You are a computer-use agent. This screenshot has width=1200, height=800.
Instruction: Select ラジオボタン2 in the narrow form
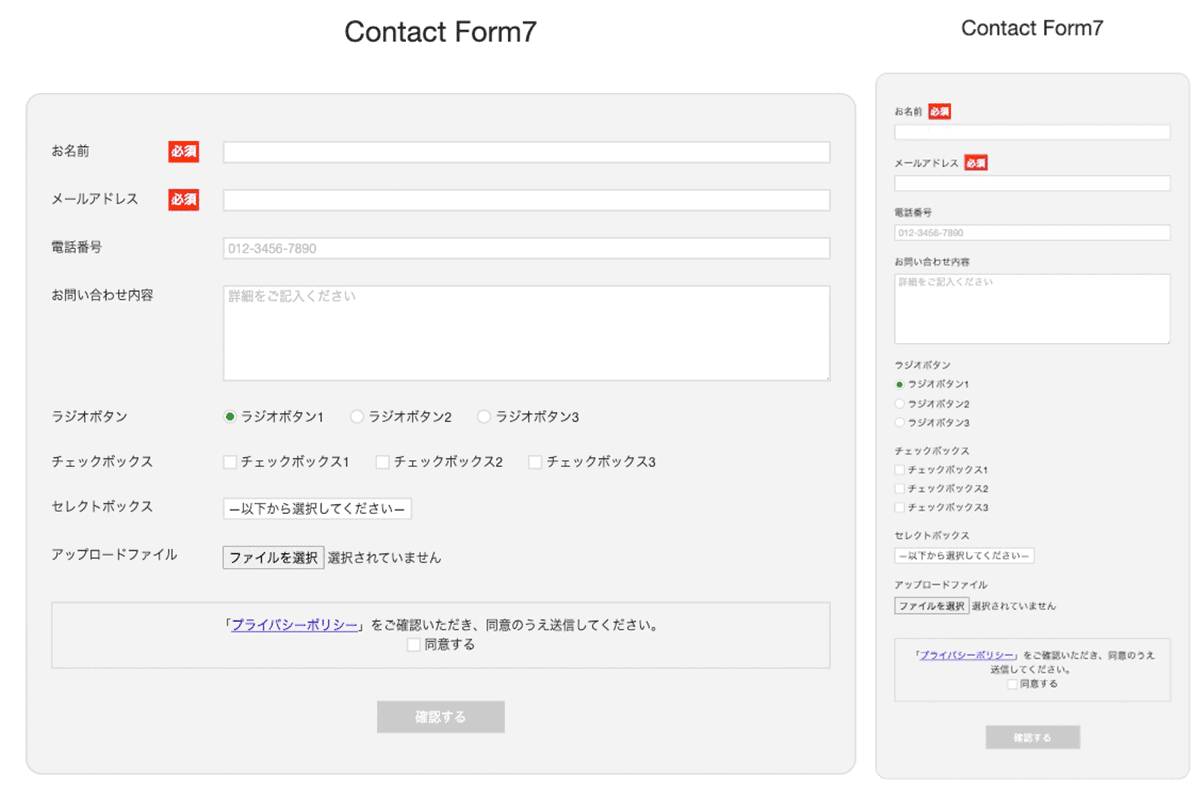900,404
